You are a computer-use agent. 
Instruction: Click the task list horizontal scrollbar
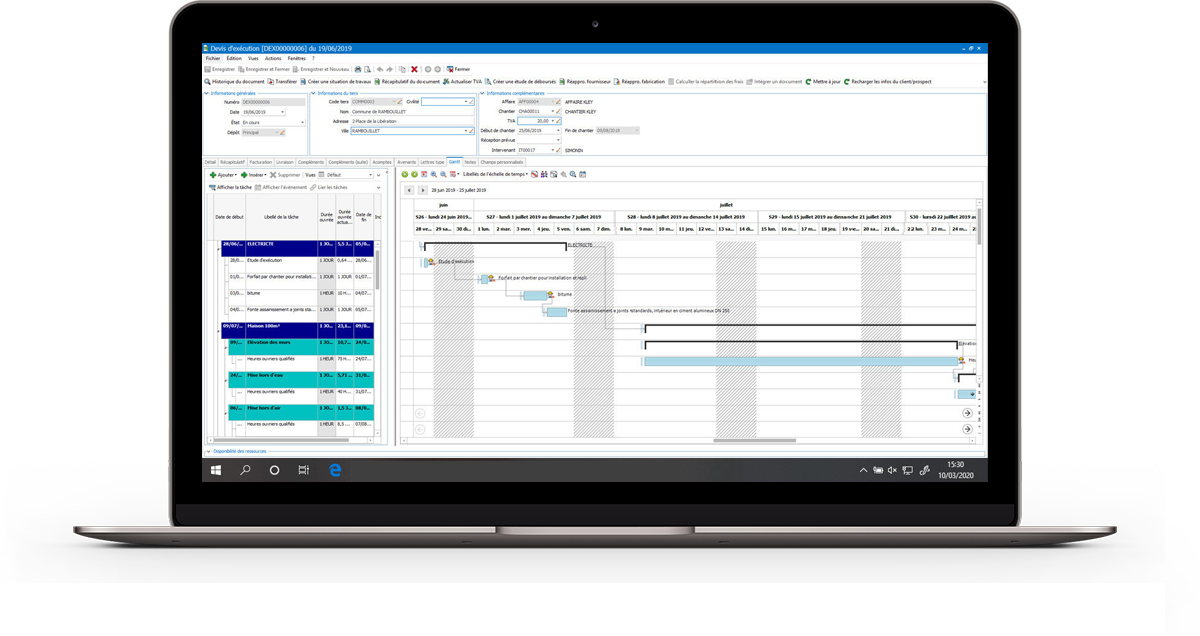(290, 439)
